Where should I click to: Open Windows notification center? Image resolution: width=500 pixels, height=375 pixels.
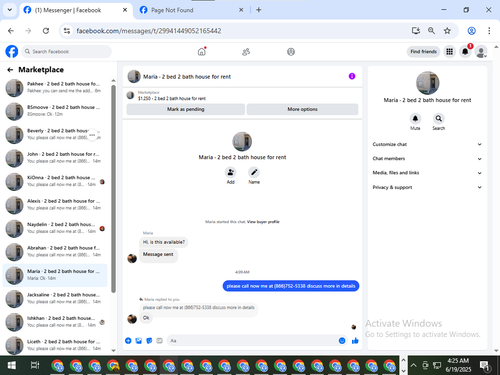[484, 365]
